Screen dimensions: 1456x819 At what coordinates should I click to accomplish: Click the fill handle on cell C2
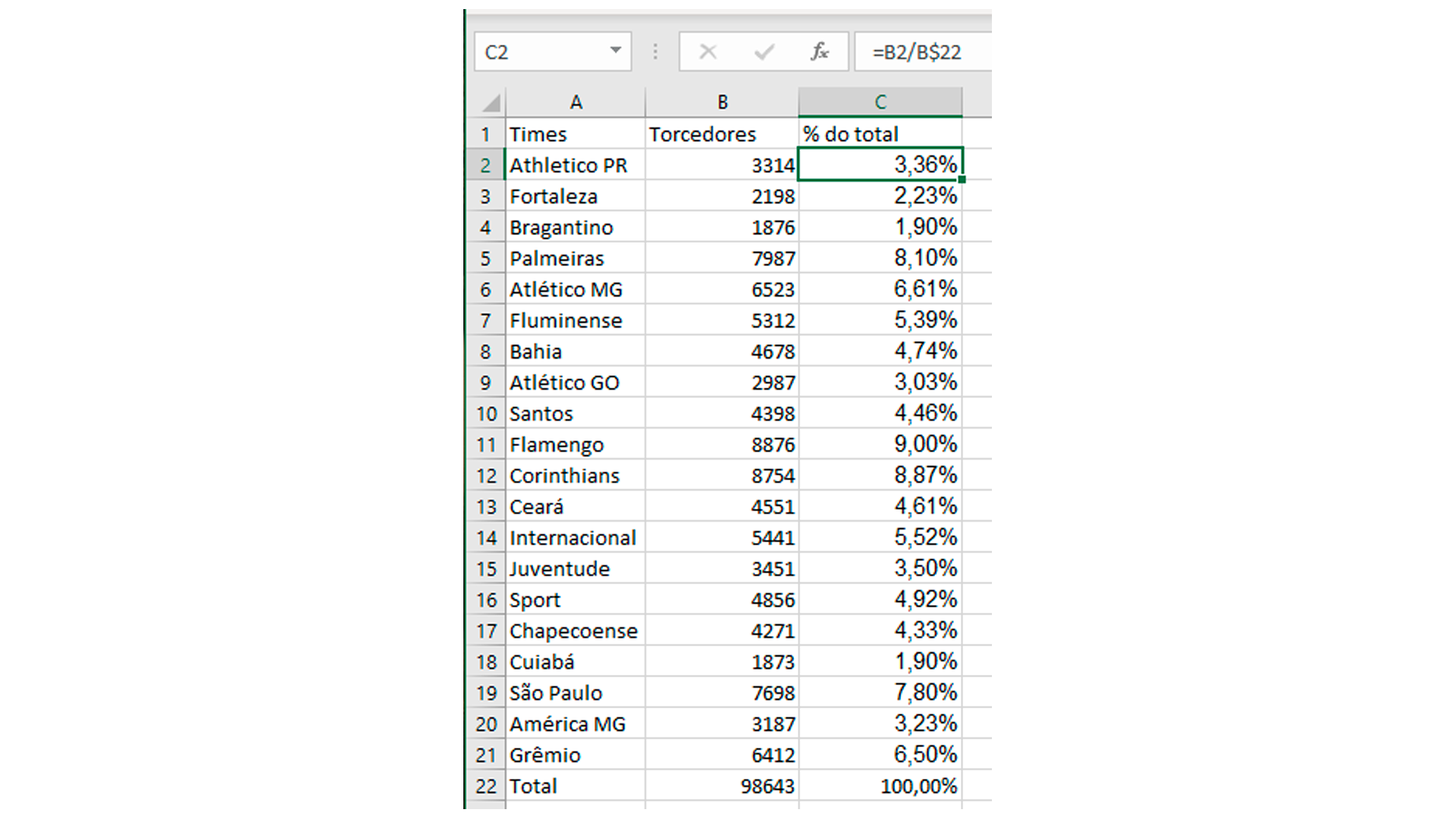(962, 180)
